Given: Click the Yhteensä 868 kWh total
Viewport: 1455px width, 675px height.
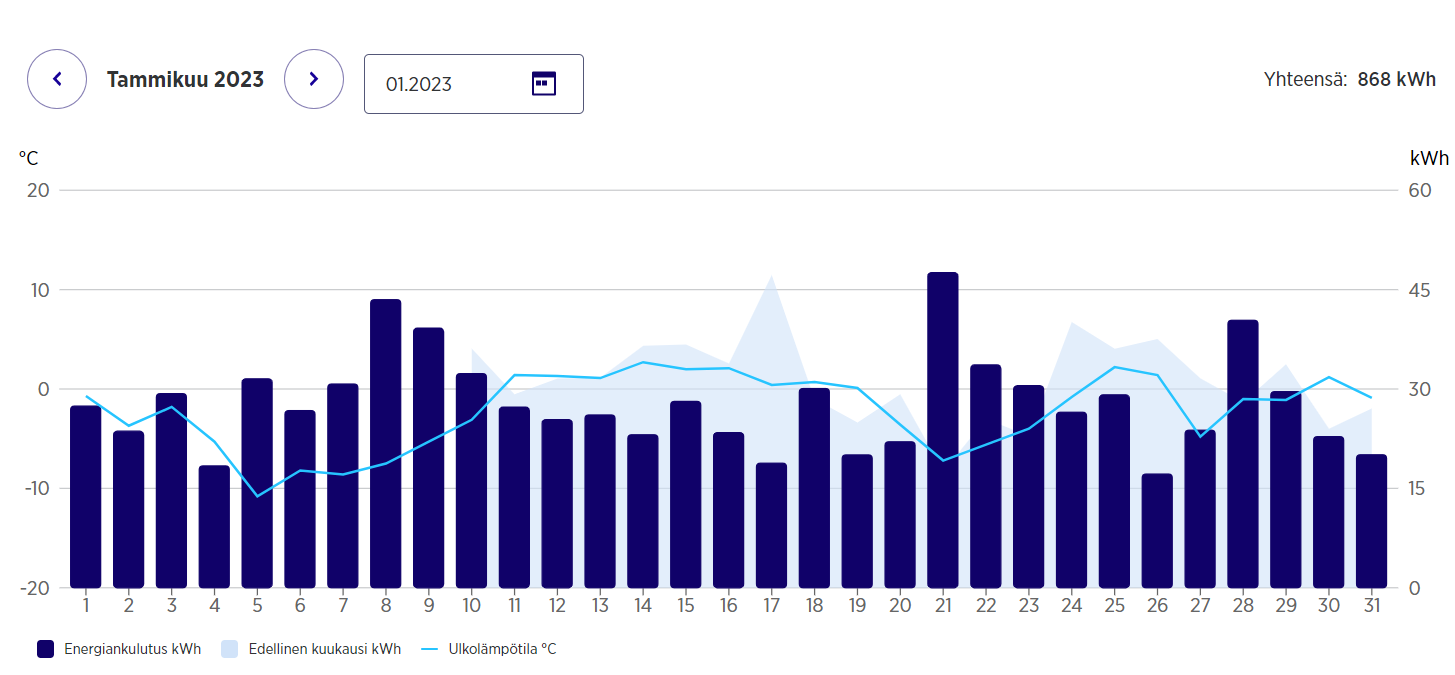Looking at the screenshot, I should tap(1349, 80).
